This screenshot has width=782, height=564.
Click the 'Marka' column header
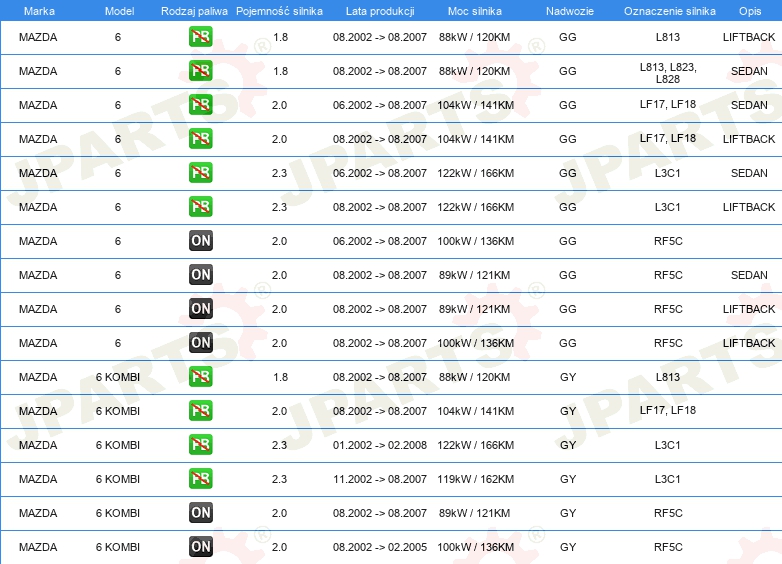[38, 10]
